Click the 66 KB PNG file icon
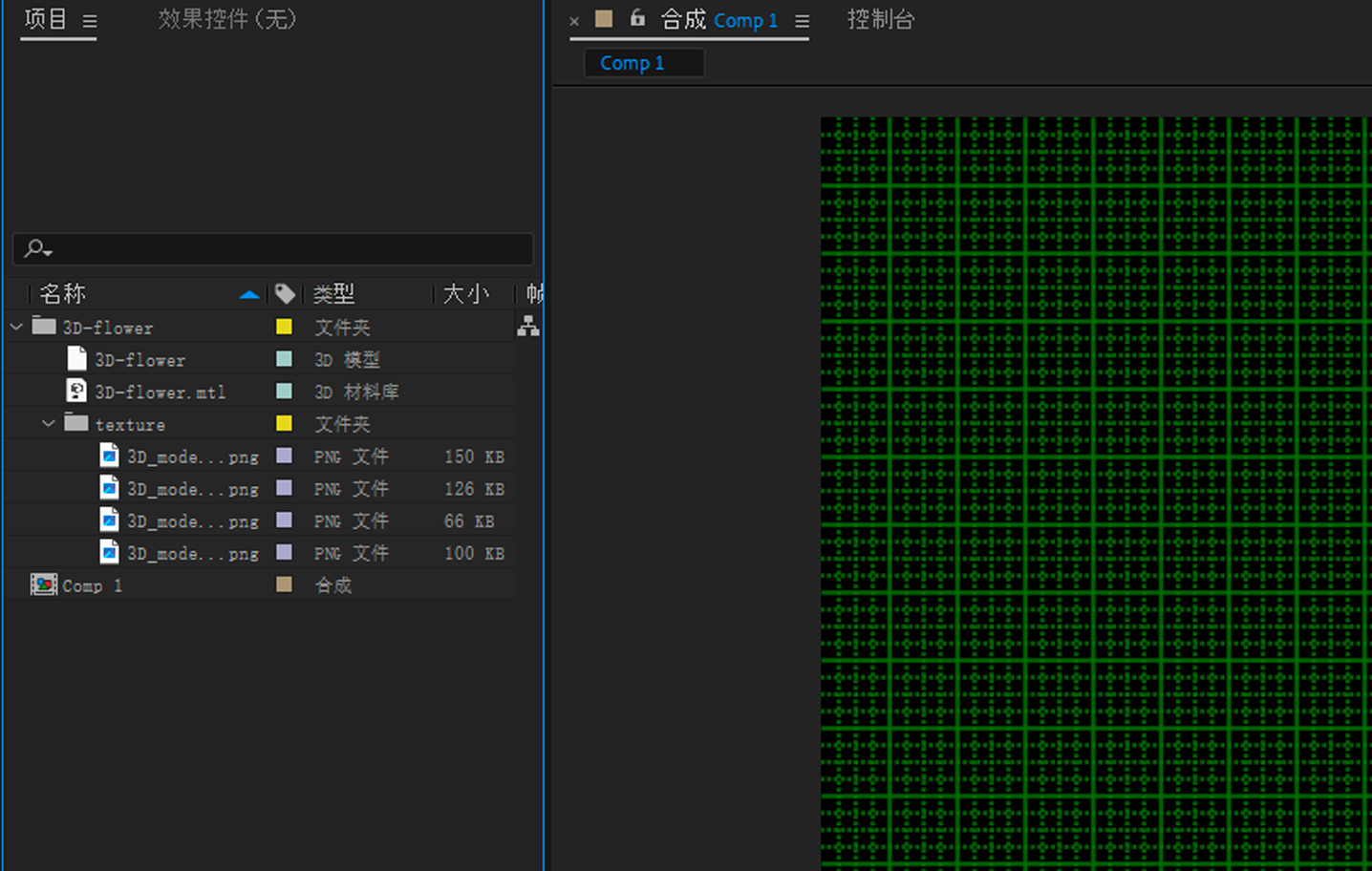The width and height of the screenshot is (1372, 871). (x=110, y=520)
